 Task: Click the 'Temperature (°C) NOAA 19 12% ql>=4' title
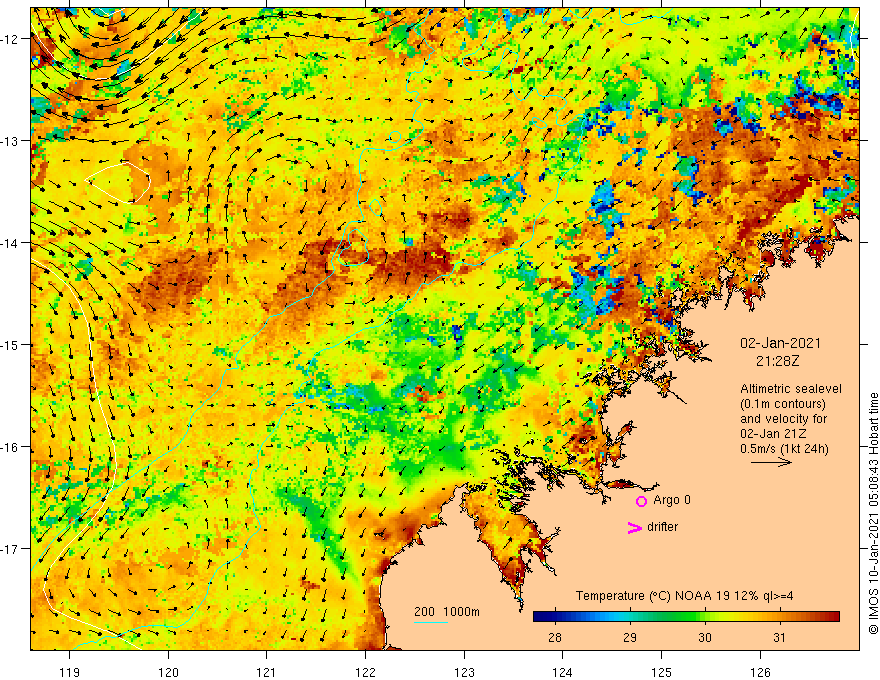pos(684,596)
